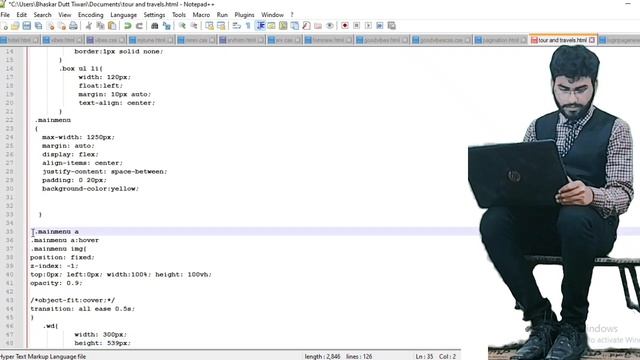This screenshot has width=640, height=360.
Task: Open Find with the binoculars icon
Action: click(x=154, y=26)
